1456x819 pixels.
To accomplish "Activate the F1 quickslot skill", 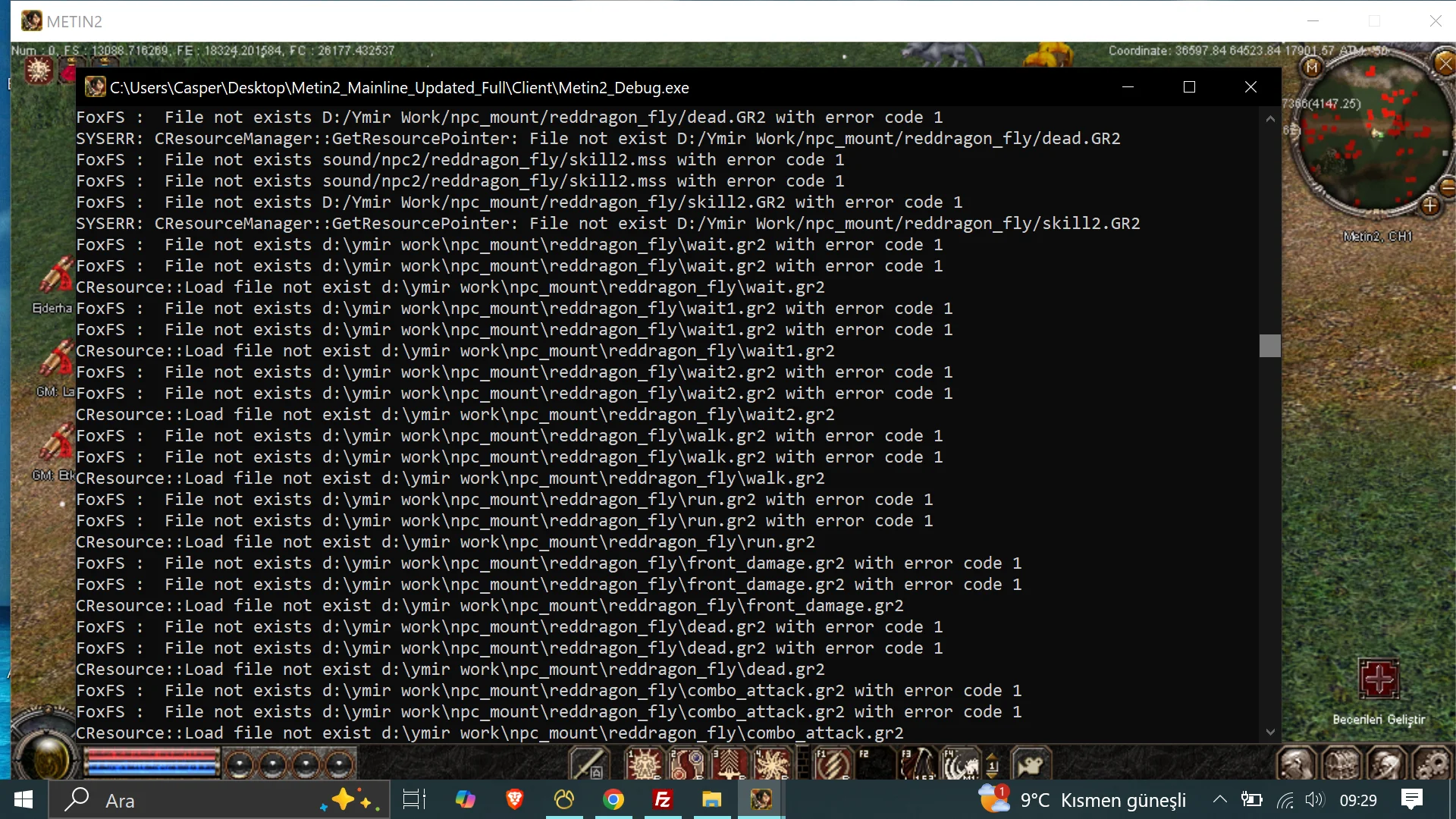I will (x=832, y=764).
